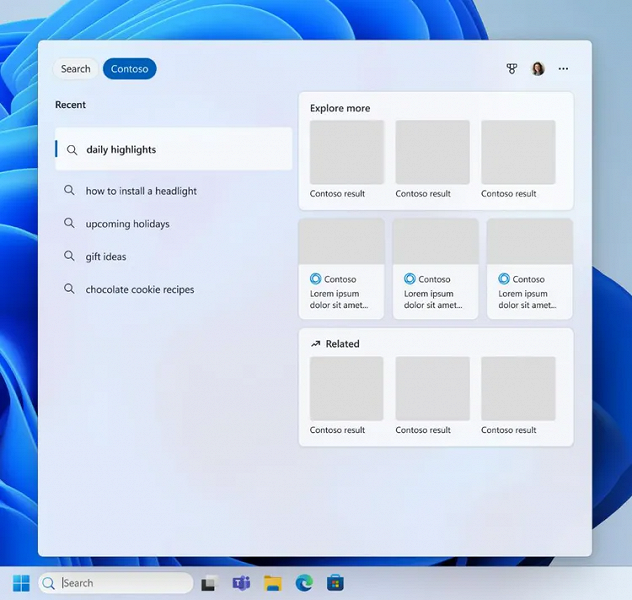Launch Microsoft Edge from the taskbar
This screenshot has height=600, width=632.
click(x=304, y=583)
